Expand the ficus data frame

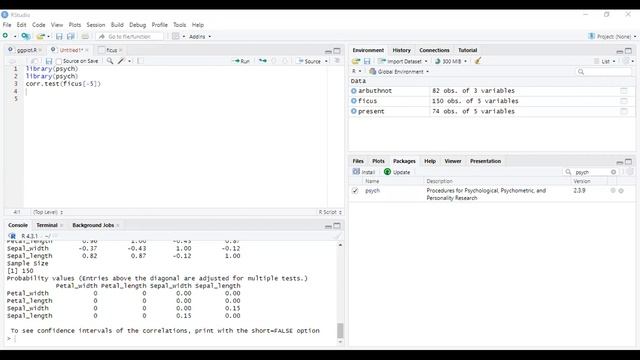tap(354, 101)
